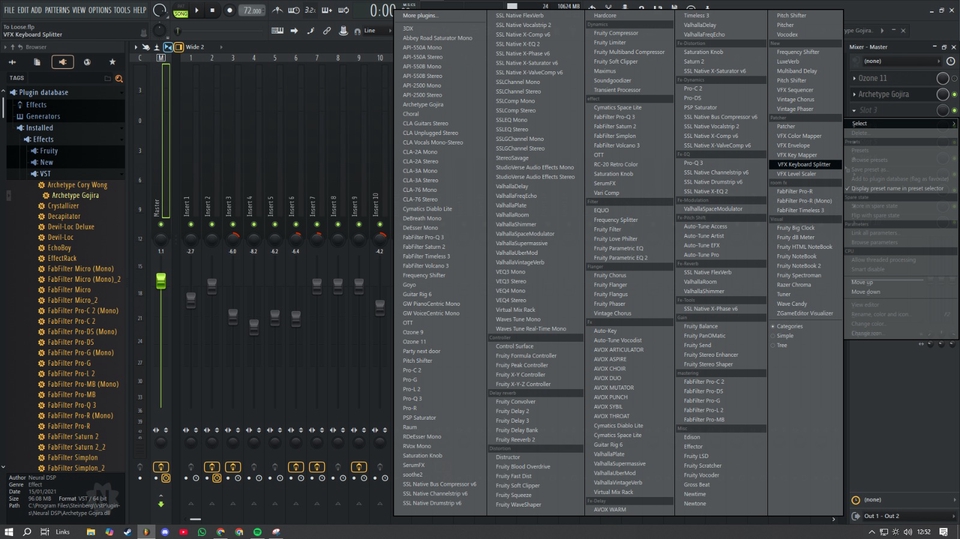The image size is (960, 539).
Task: Click the clock icon in Mixer Master panel
Action: click(x=950, y=61)
